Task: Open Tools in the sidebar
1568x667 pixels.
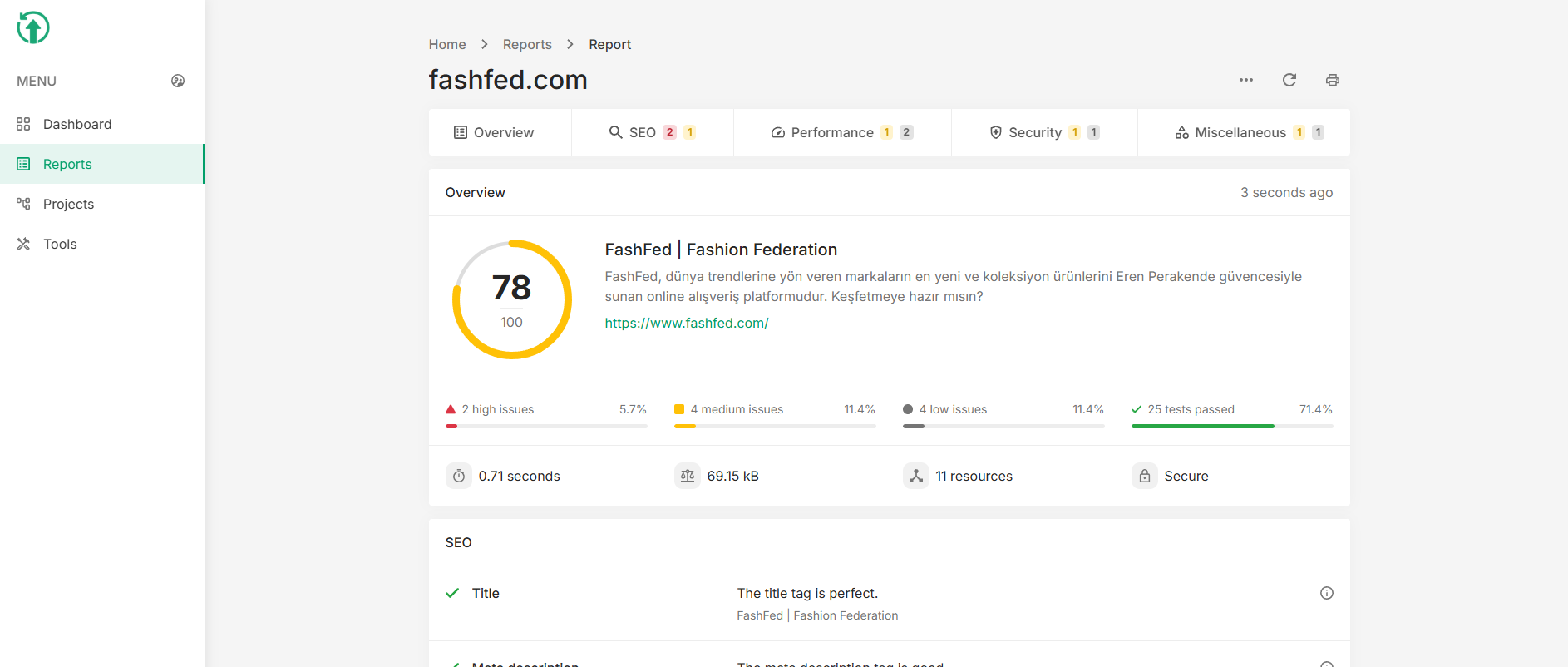Action: pos(101,244)
